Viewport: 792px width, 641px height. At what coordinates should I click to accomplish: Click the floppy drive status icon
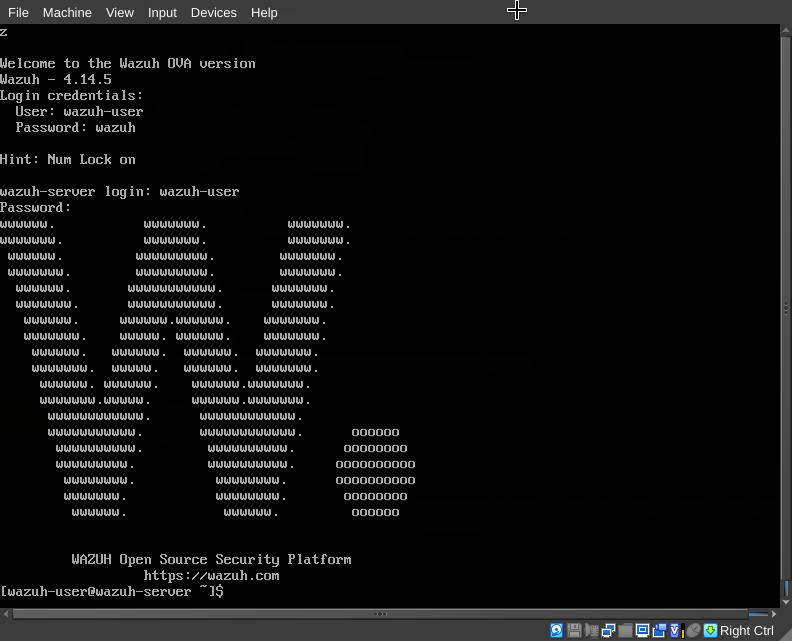click(574, 630)
